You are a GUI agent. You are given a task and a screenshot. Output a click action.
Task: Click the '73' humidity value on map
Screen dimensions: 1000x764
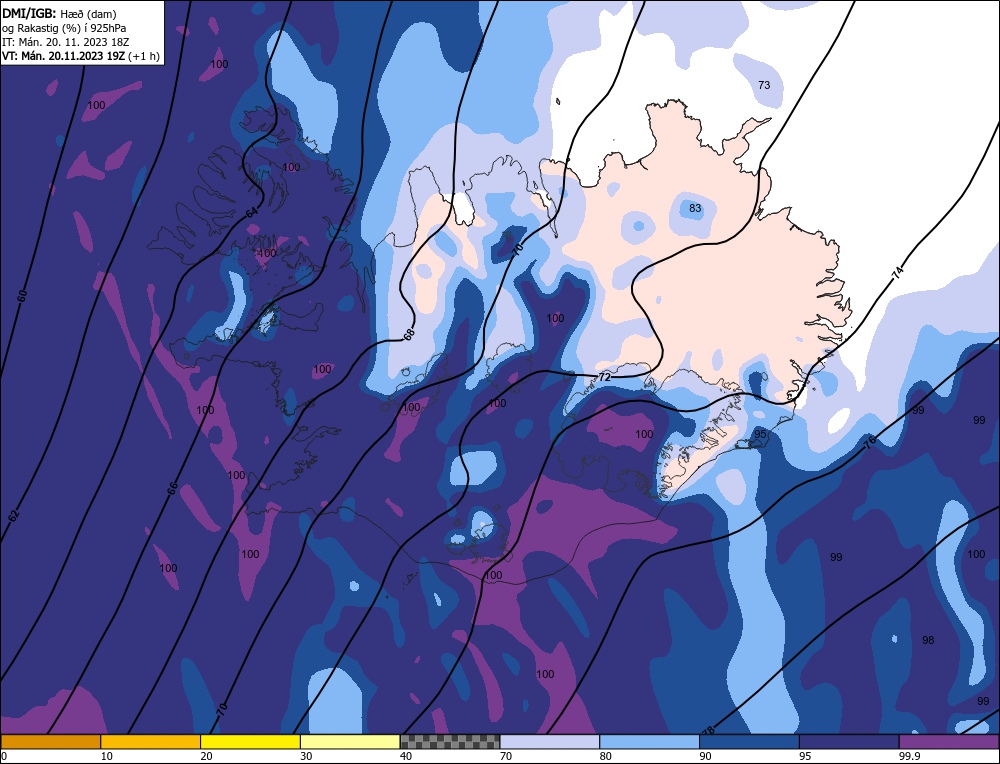764,85
